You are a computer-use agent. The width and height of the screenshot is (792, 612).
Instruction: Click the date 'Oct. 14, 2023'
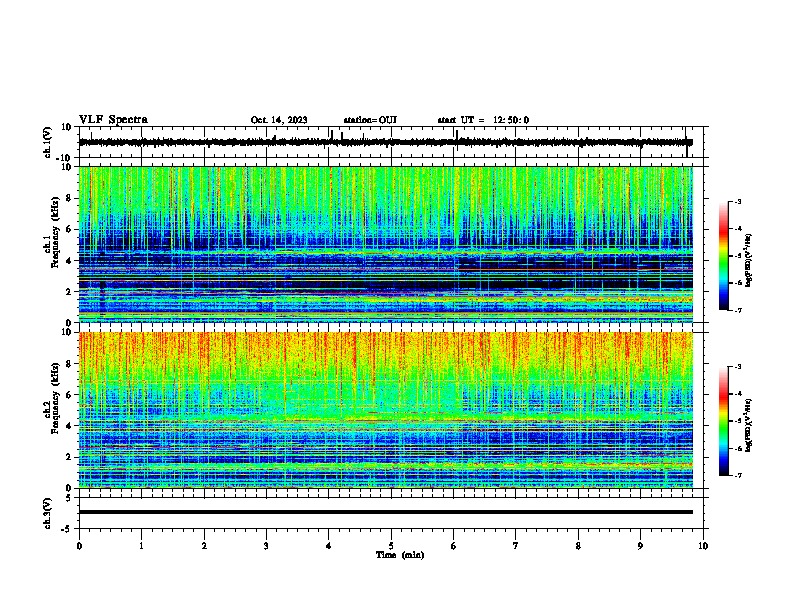[x=279, y=120]
